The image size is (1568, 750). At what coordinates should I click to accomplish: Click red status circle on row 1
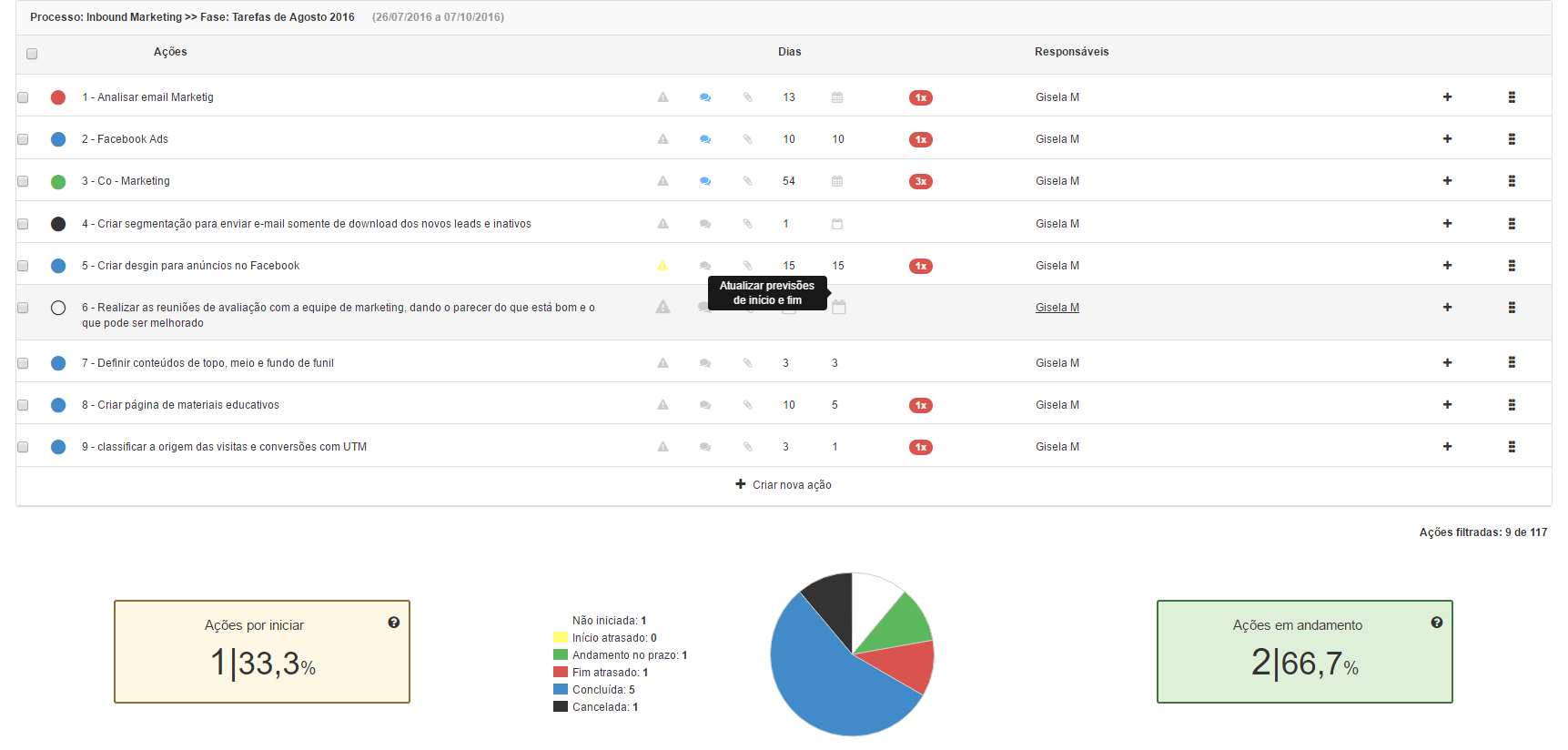pos(58,97)
